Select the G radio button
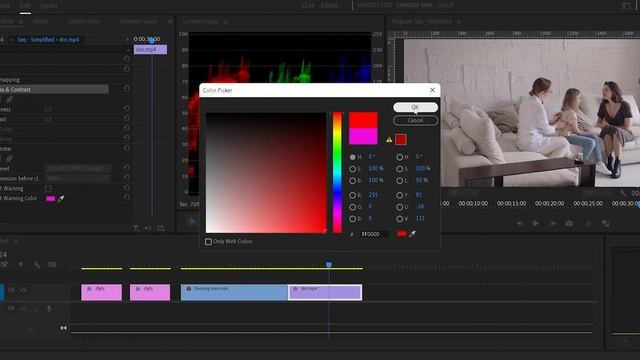640x360 pixels. pyautogui.click(x=352, y=207)
